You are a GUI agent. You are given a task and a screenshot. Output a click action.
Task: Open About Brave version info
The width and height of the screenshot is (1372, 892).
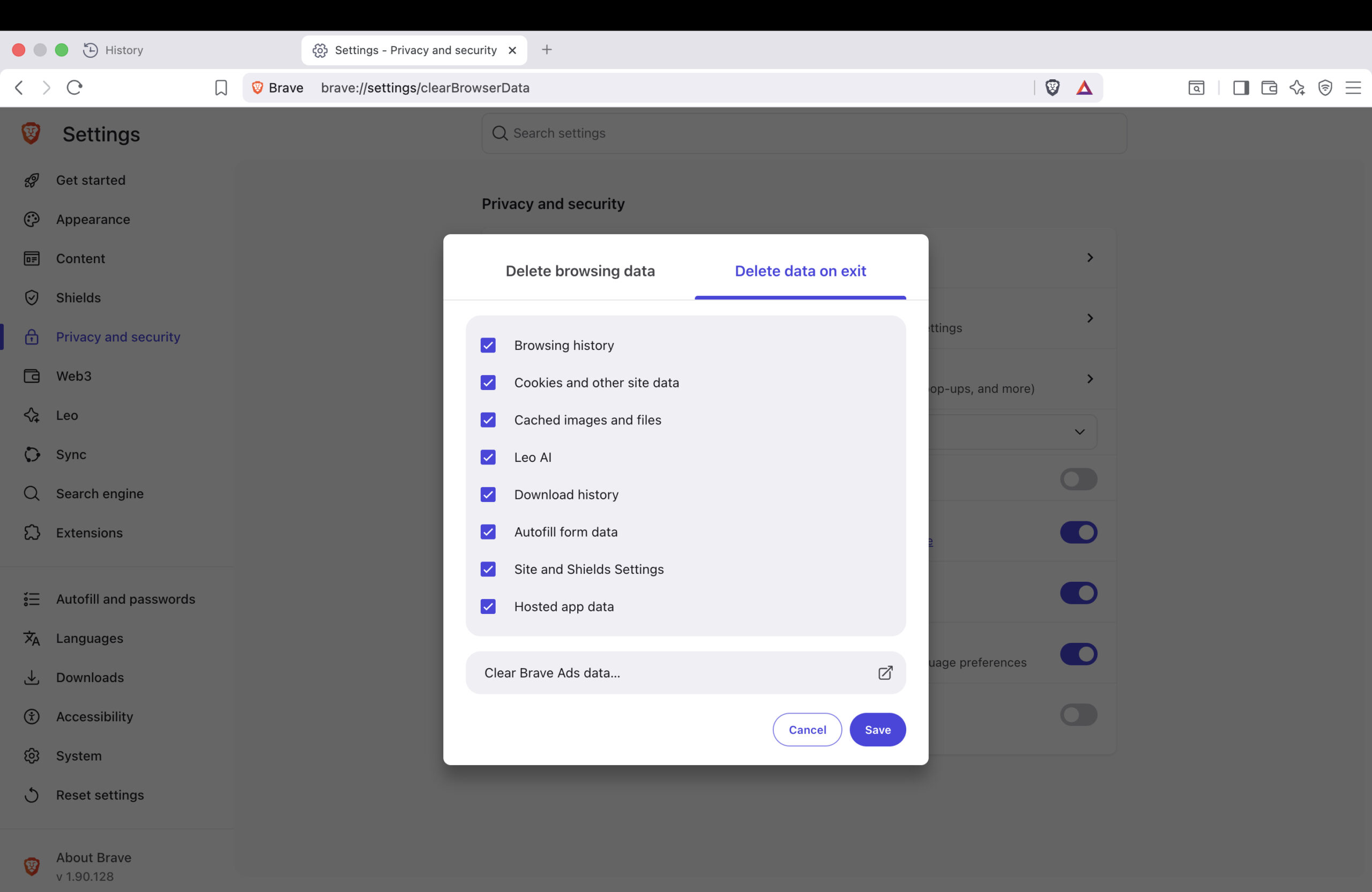pyautogui.click(x=93, y=866)
